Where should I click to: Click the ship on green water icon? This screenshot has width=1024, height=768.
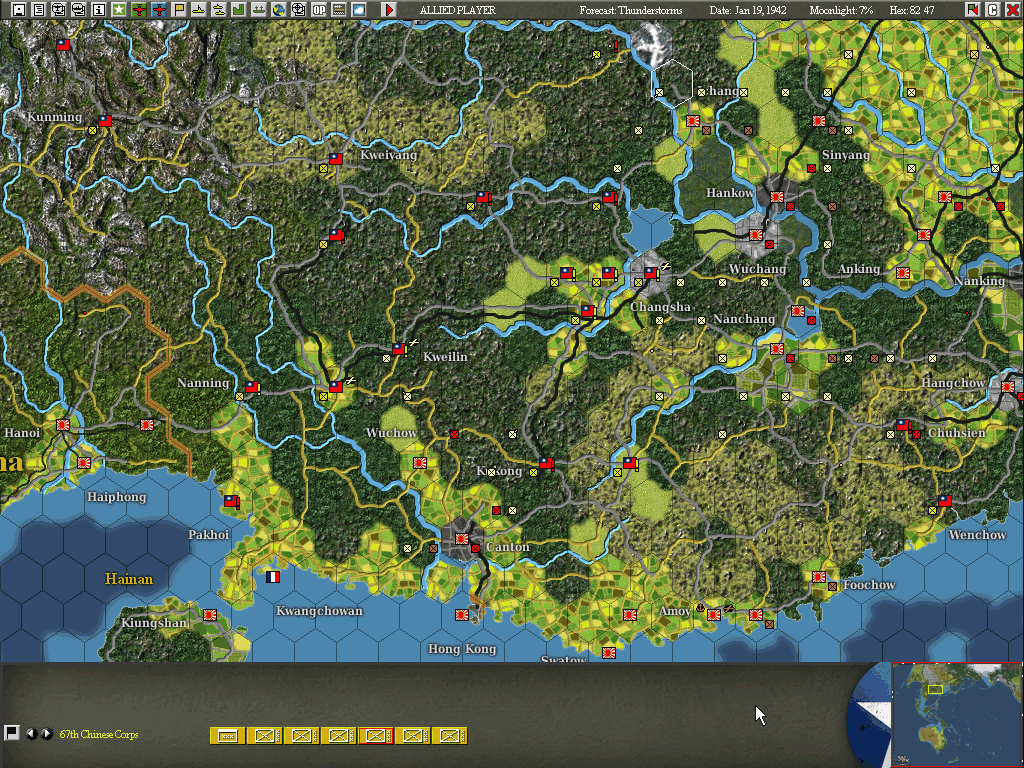click(x=259, y=10)
